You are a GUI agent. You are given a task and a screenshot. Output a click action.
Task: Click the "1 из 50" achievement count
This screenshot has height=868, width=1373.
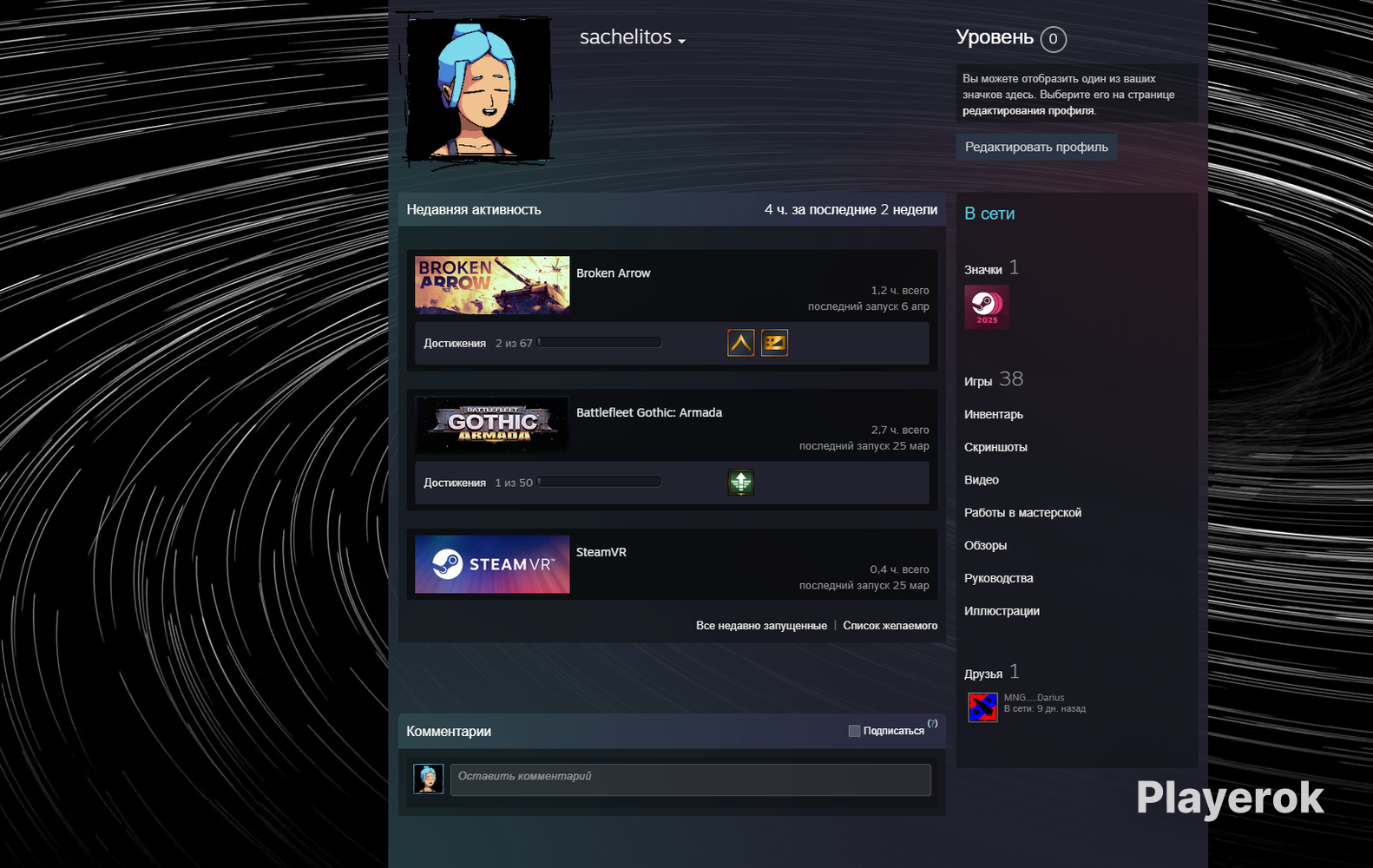(514, 483)
